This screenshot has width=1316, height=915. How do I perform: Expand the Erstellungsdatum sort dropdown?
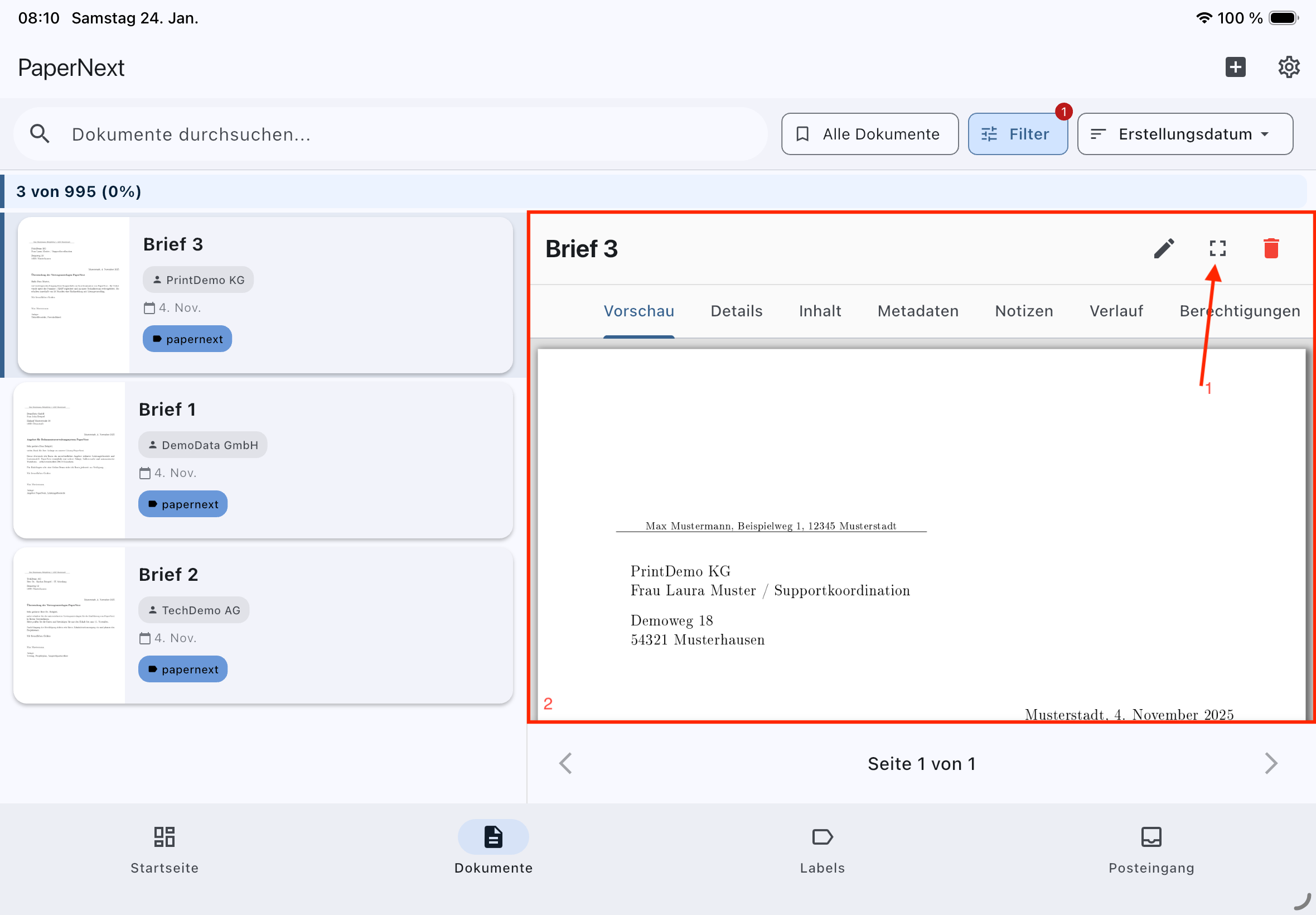pyautogui.click(x=1184, y=133)
